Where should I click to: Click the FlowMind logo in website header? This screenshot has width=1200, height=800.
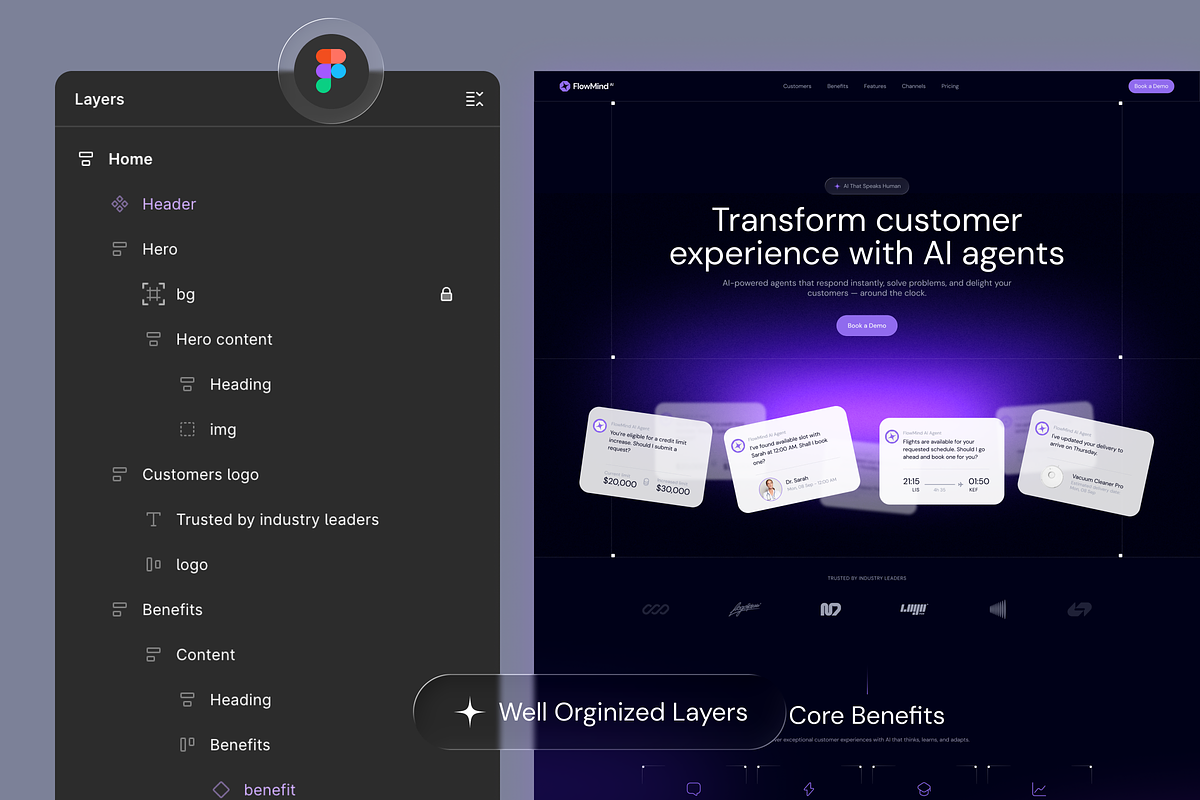pos(587,86)
